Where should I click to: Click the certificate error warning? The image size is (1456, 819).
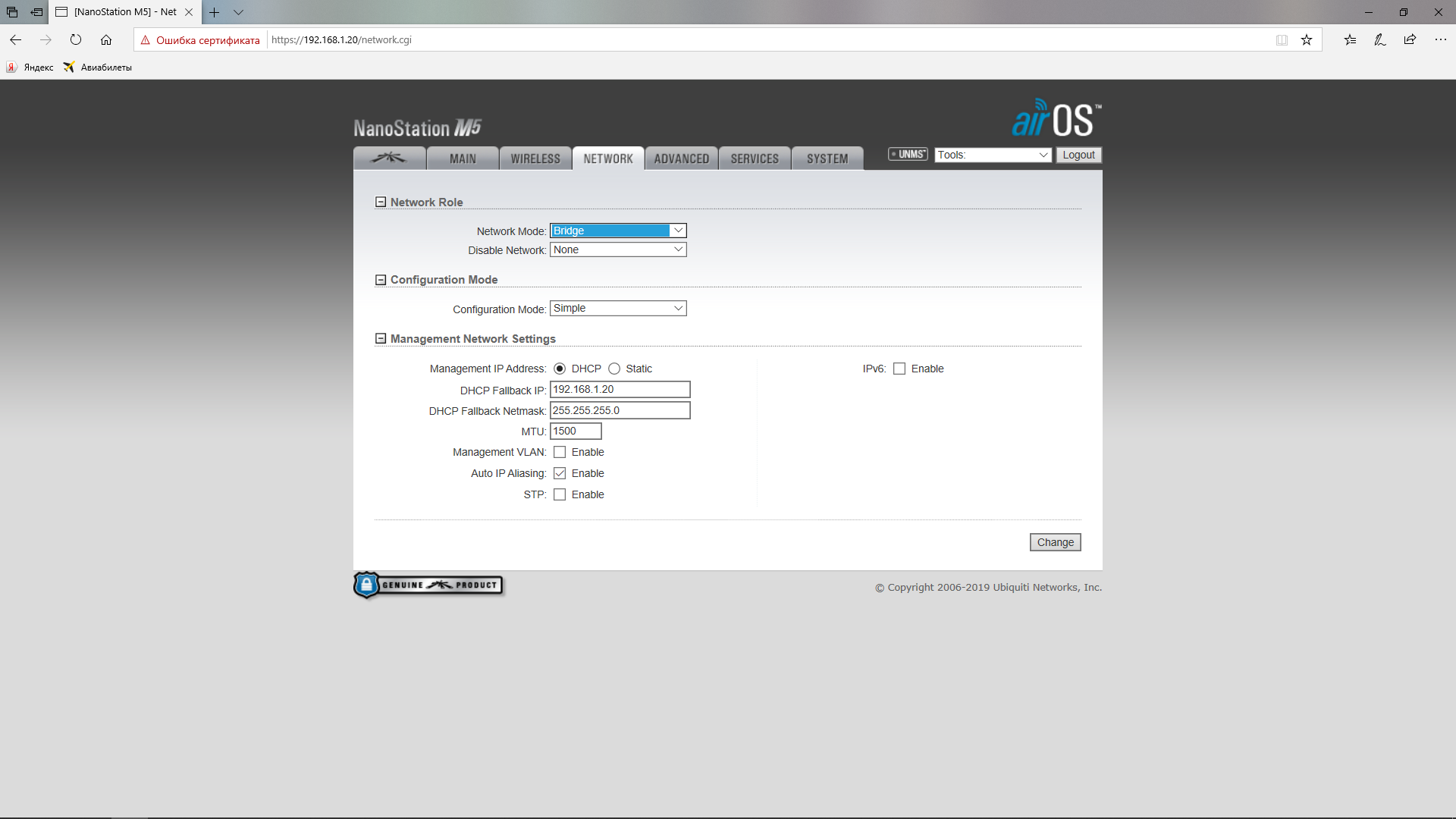click(x=200, y=40)
